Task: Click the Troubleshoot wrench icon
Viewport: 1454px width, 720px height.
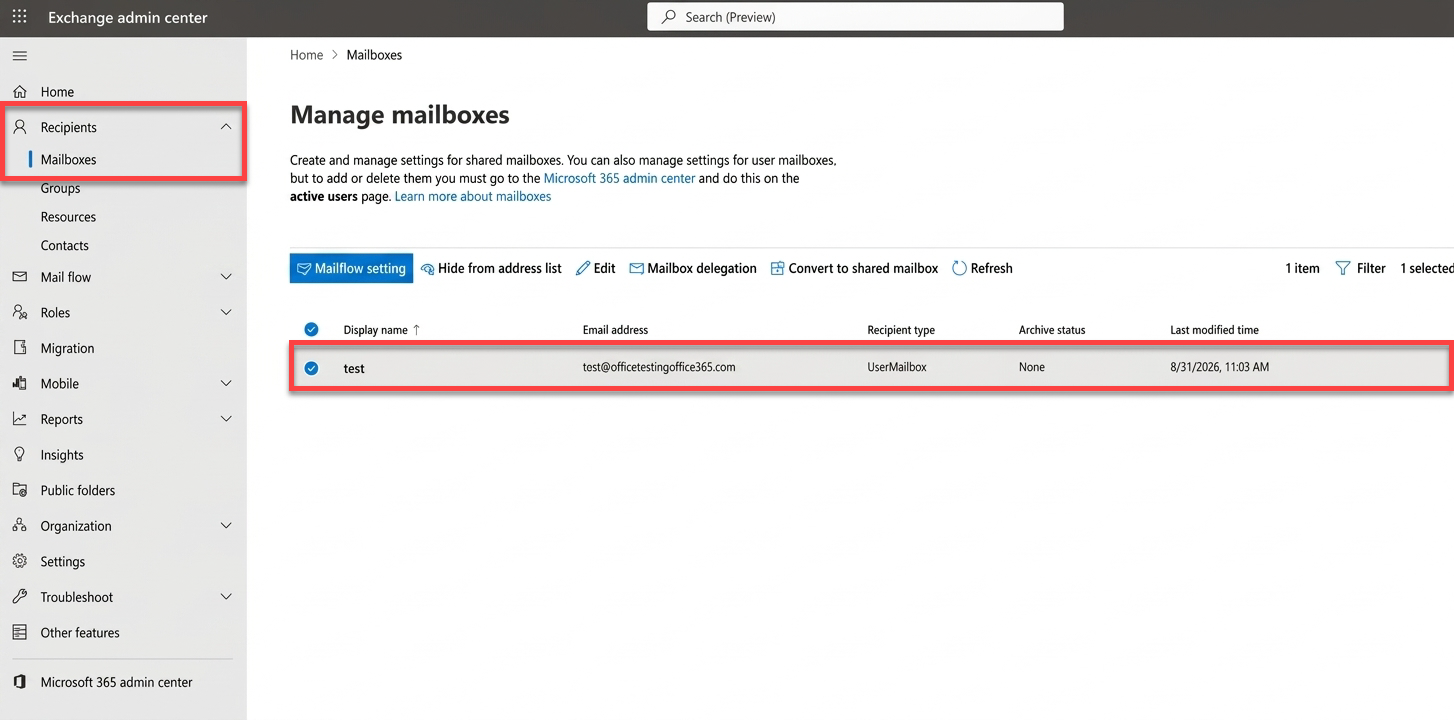Action: [x=19, y=596]
